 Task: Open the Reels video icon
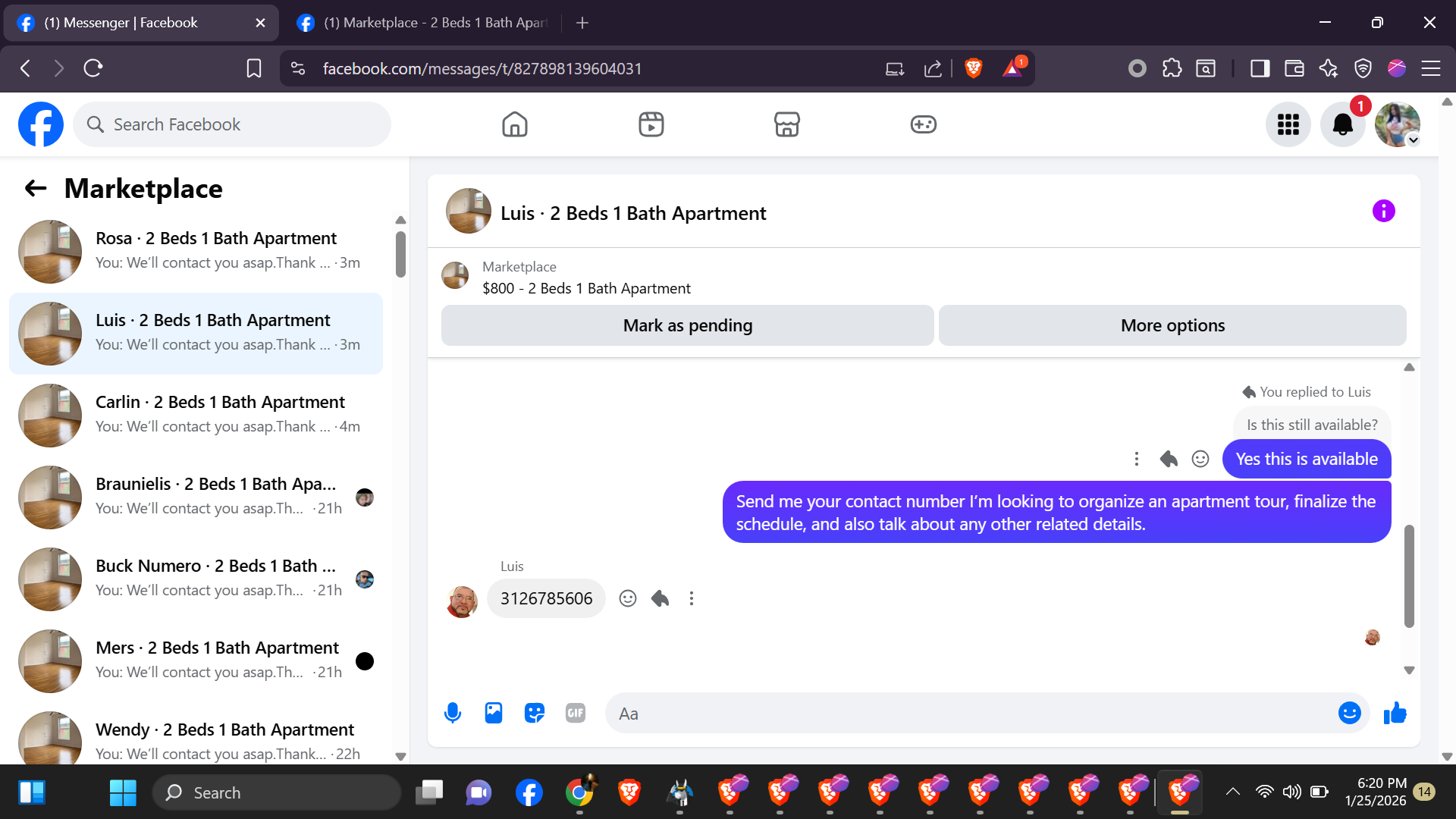click(651, 124)
